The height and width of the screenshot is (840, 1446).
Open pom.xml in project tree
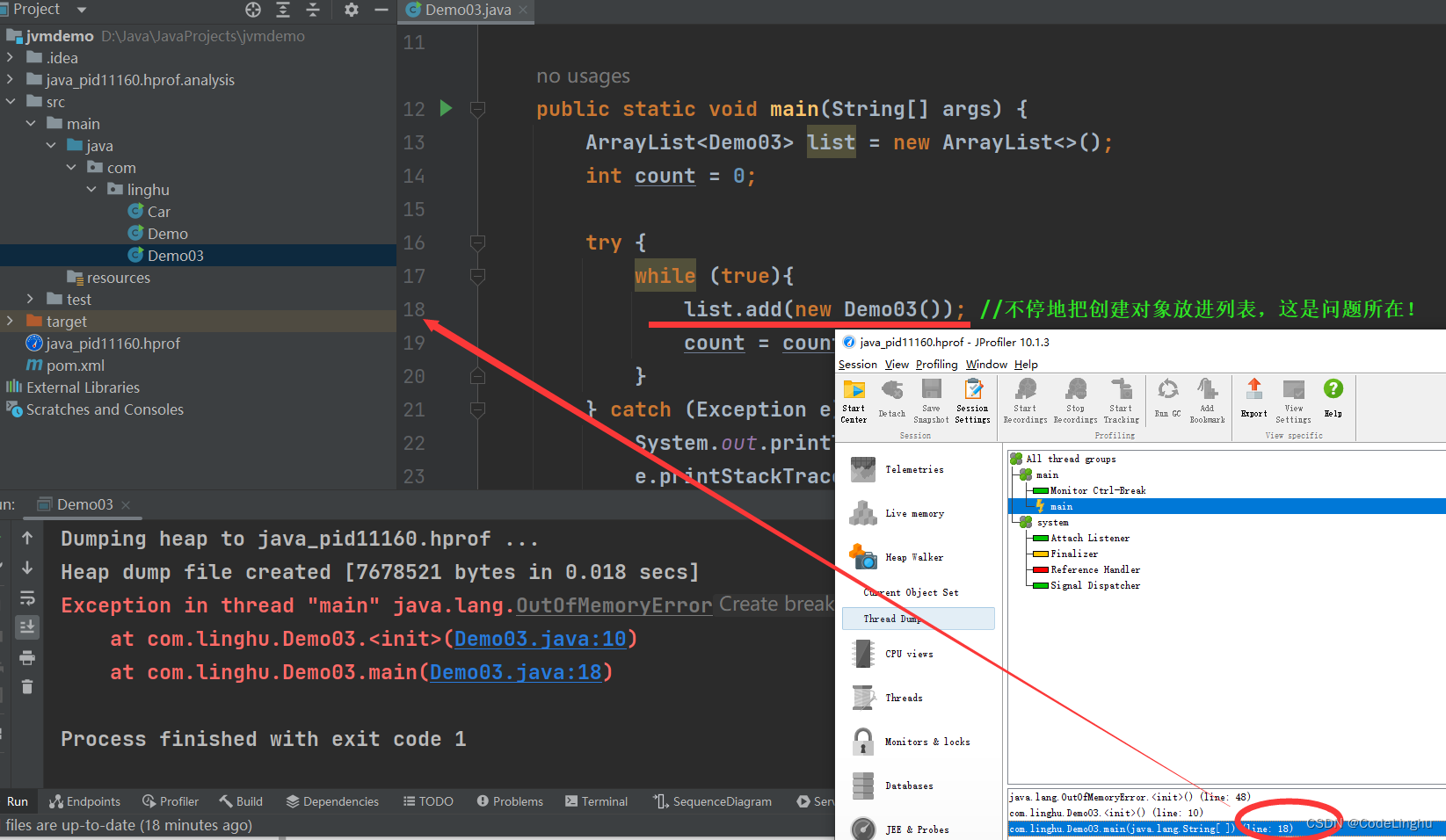click(65, 365)
